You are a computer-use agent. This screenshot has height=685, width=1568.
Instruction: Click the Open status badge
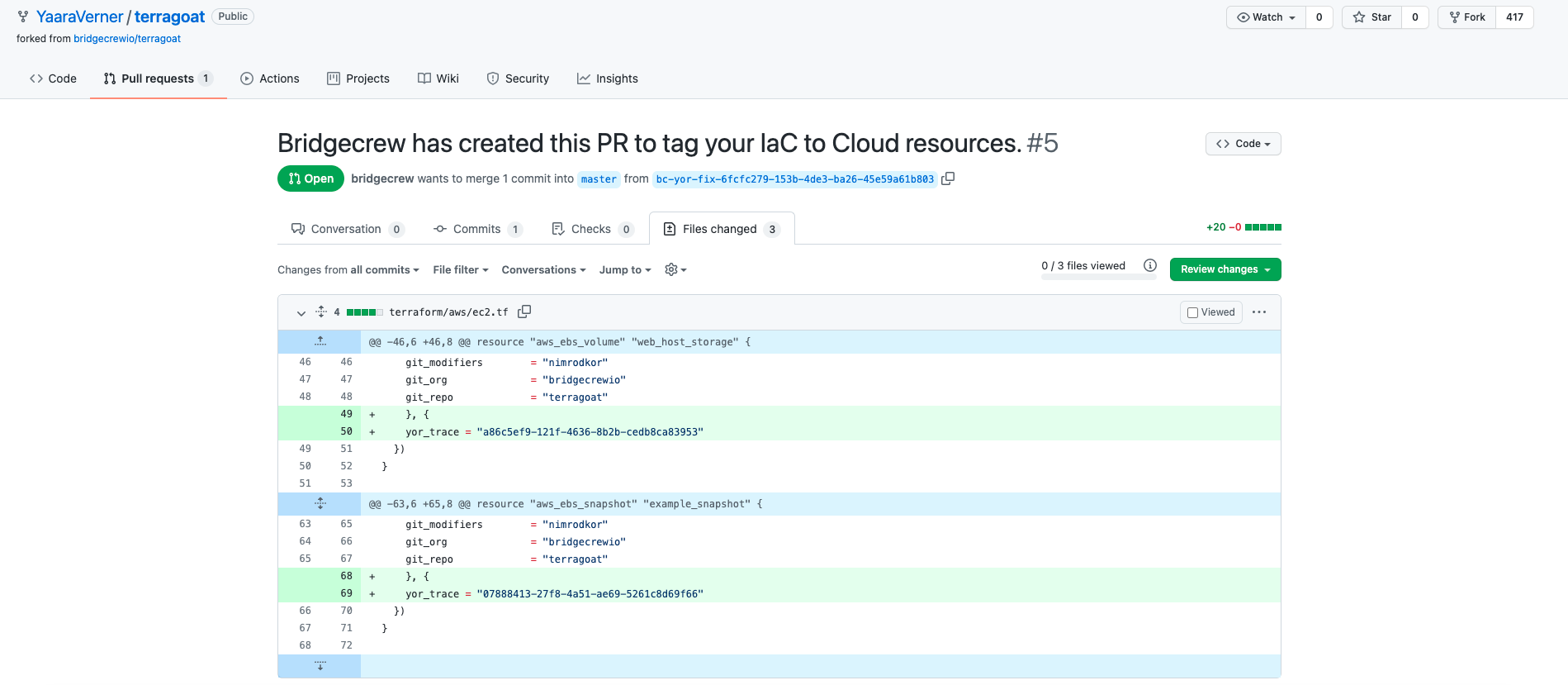pyautogui.click(x=310, y=178)
